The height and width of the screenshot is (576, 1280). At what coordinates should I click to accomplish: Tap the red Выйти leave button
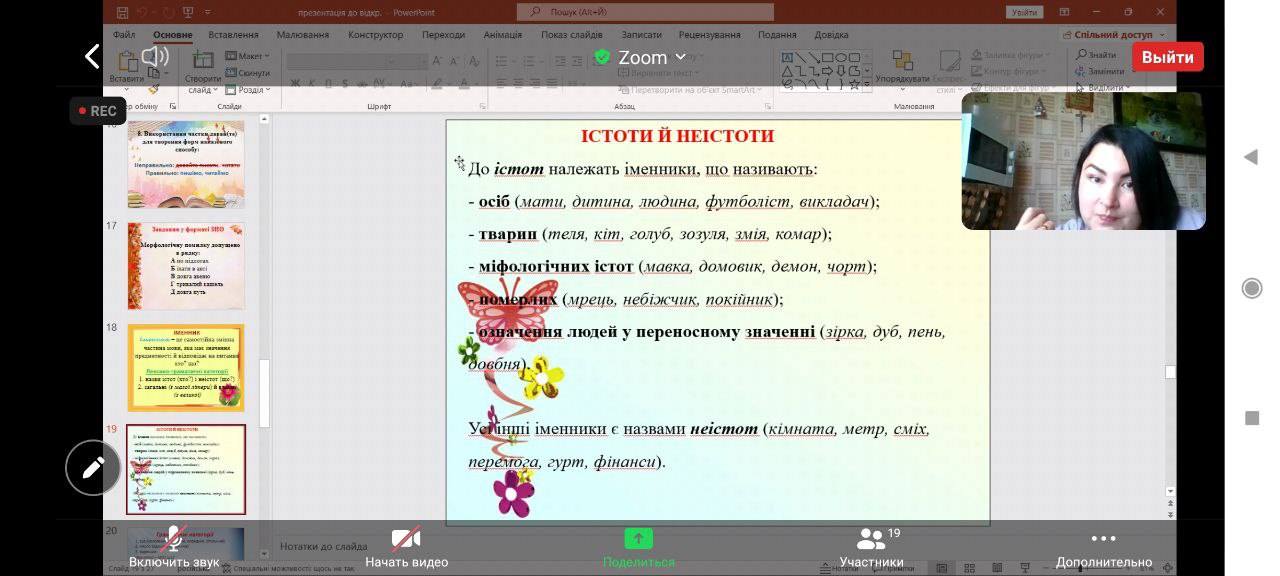pyautogui.click(x=1167, y=57)
